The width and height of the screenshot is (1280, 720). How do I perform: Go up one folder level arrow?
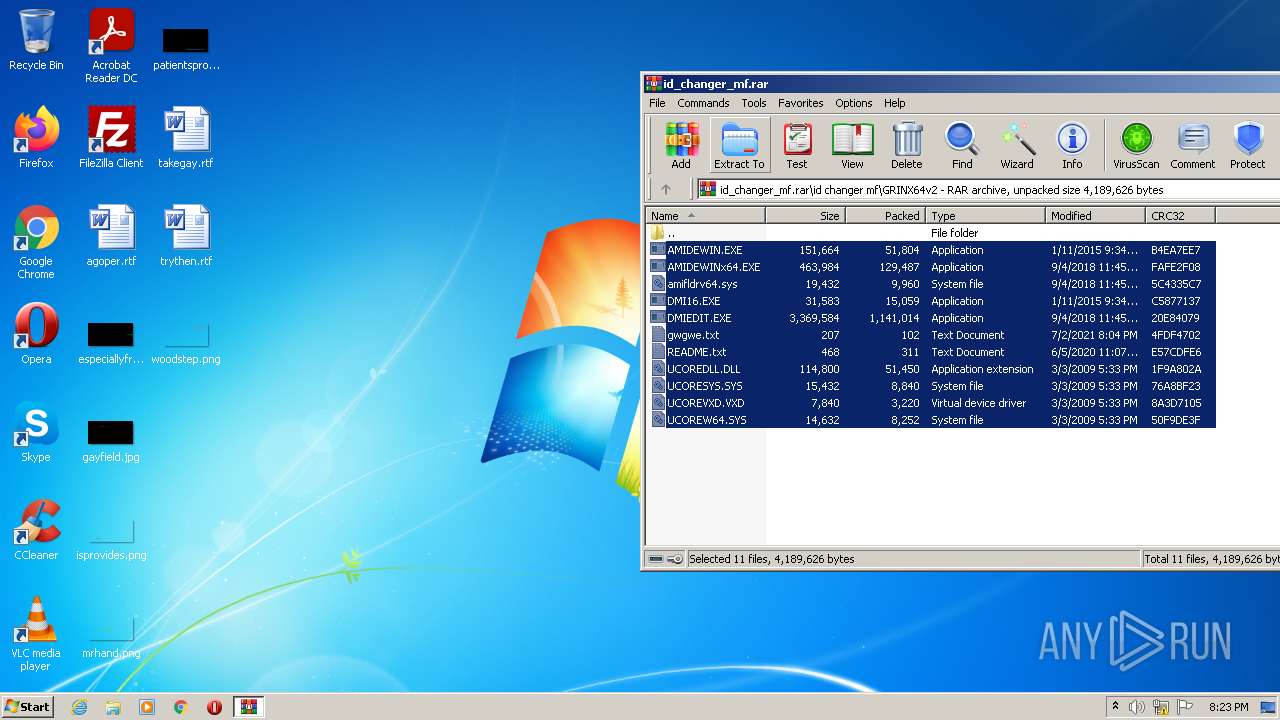[x=666, y=189]
